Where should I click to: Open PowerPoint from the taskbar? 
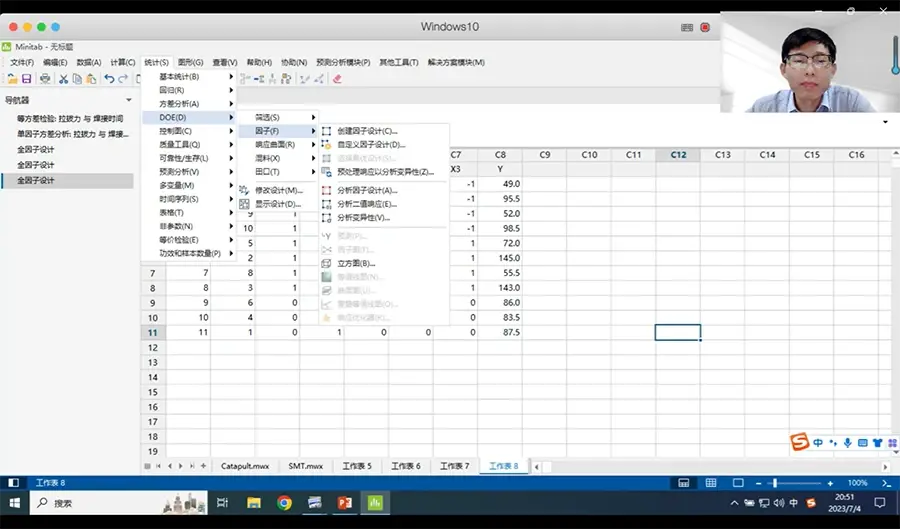(x=344, y=503)
